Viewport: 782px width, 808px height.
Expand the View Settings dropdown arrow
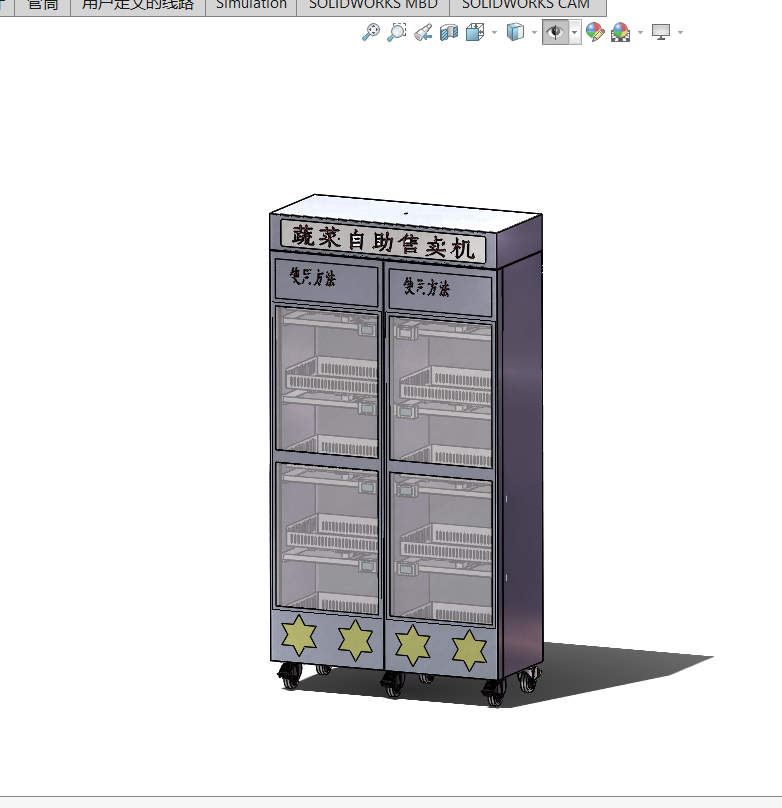pos(681,32)
